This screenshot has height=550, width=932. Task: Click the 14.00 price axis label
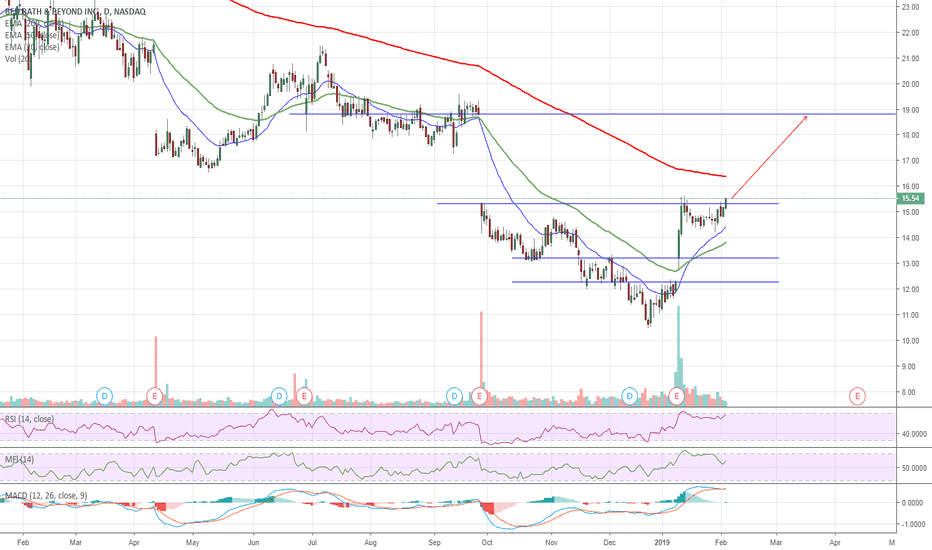[910, 238]
